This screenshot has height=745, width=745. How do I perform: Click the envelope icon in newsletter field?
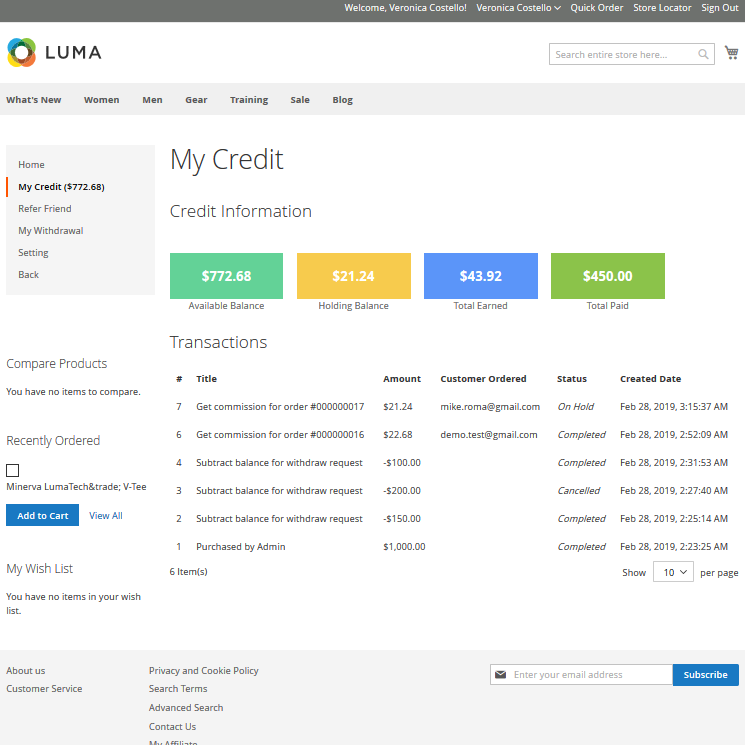501,675
